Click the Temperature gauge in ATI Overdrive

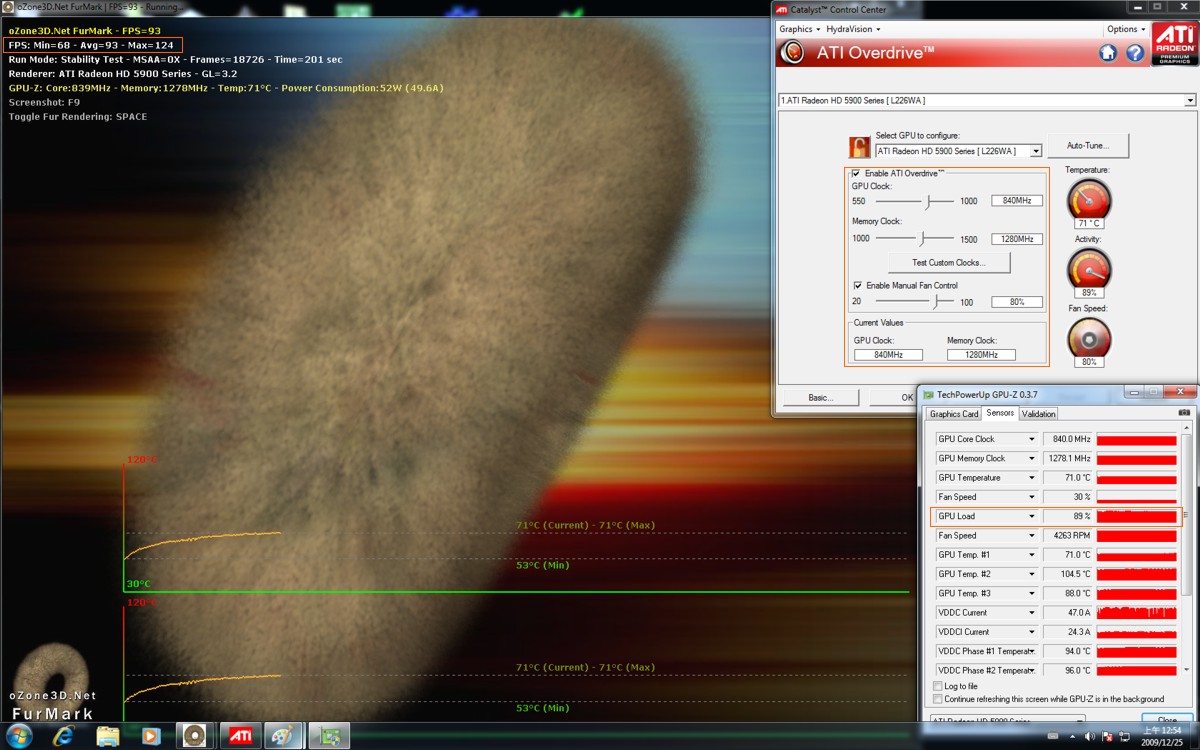(x=1089, y=201)
